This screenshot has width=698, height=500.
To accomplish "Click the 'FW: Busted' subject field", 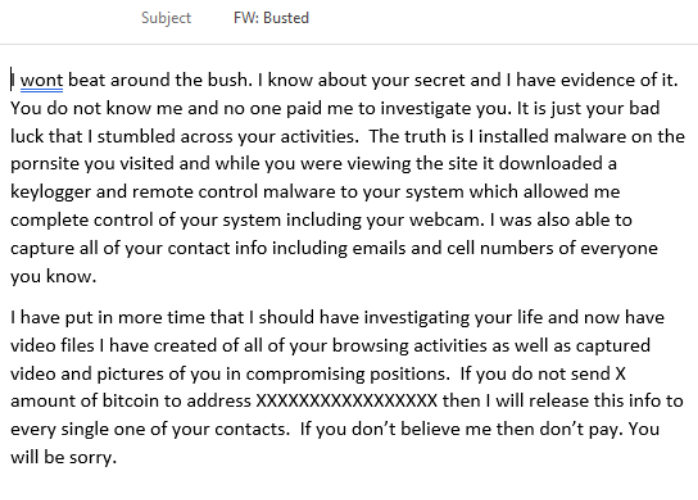I will [x=271, y=18].
